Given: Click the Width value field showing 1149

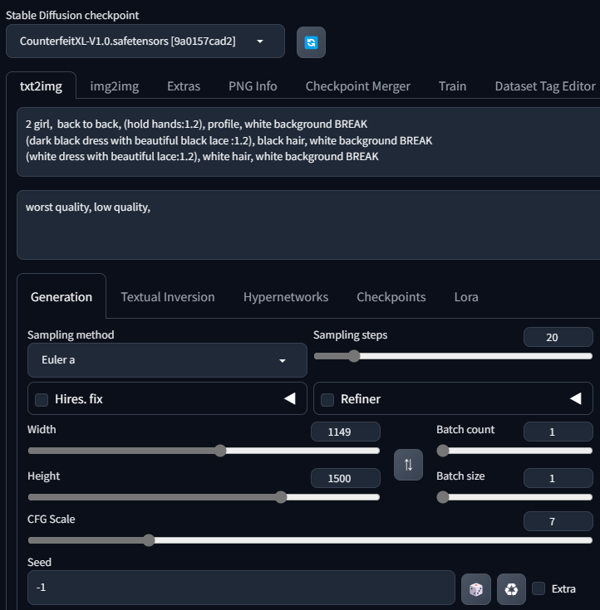Looking at the screenshot, I should [346, 432].
